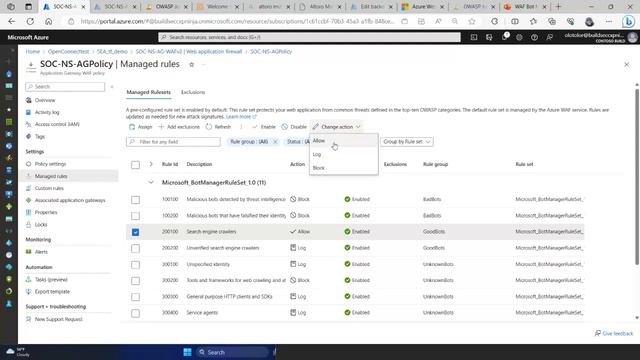Open Activity log in the resource menu
Image resolution: width=640 pixels, height=360 pixels.
[x=47, y=112]
